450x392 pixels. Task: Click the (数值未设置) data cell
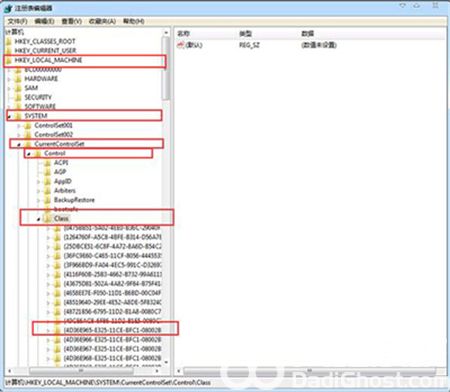click(x=319, y=45)
